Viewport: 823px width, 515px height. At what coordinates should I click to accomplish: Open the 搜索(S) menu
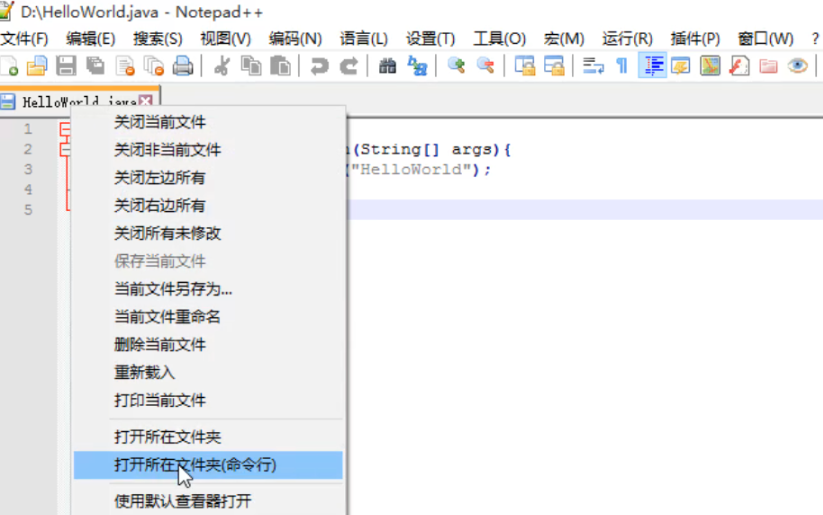click(157, 39)
